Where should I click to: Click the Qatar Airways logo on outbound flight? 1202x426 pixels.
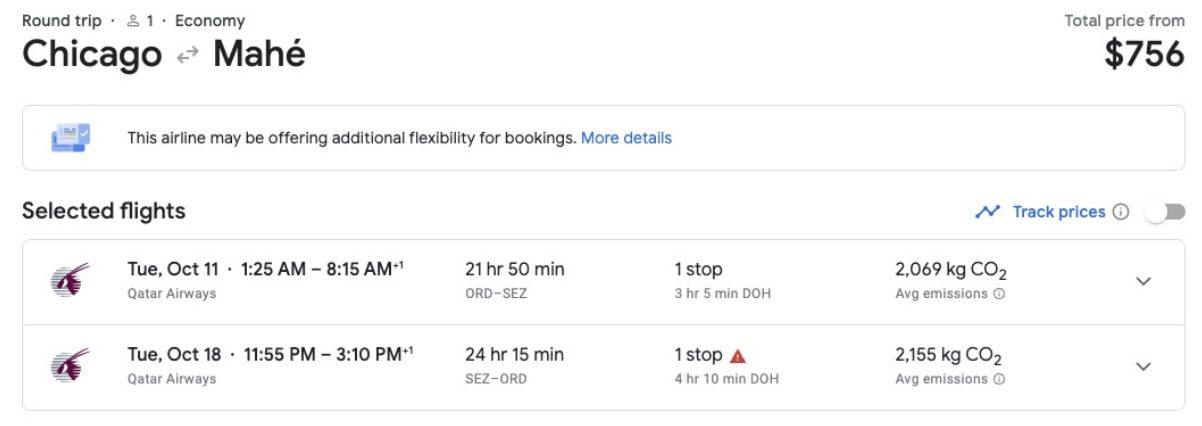[70, 280]
